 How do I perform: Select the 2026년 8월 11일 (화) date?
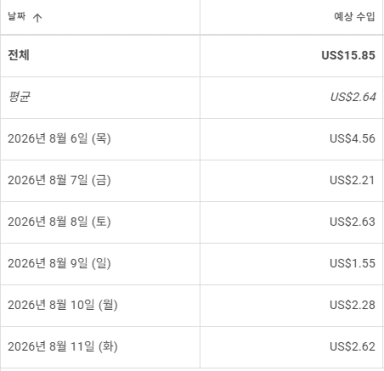coord(63,347)
